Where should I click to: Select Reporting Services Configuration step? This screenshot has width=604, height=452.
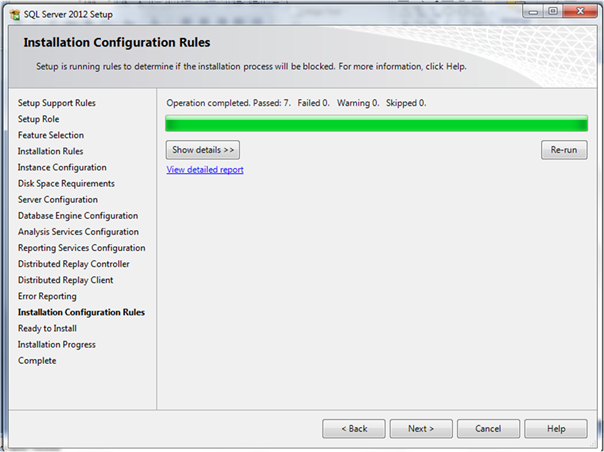pyautogui.click(x=82, y=248)
